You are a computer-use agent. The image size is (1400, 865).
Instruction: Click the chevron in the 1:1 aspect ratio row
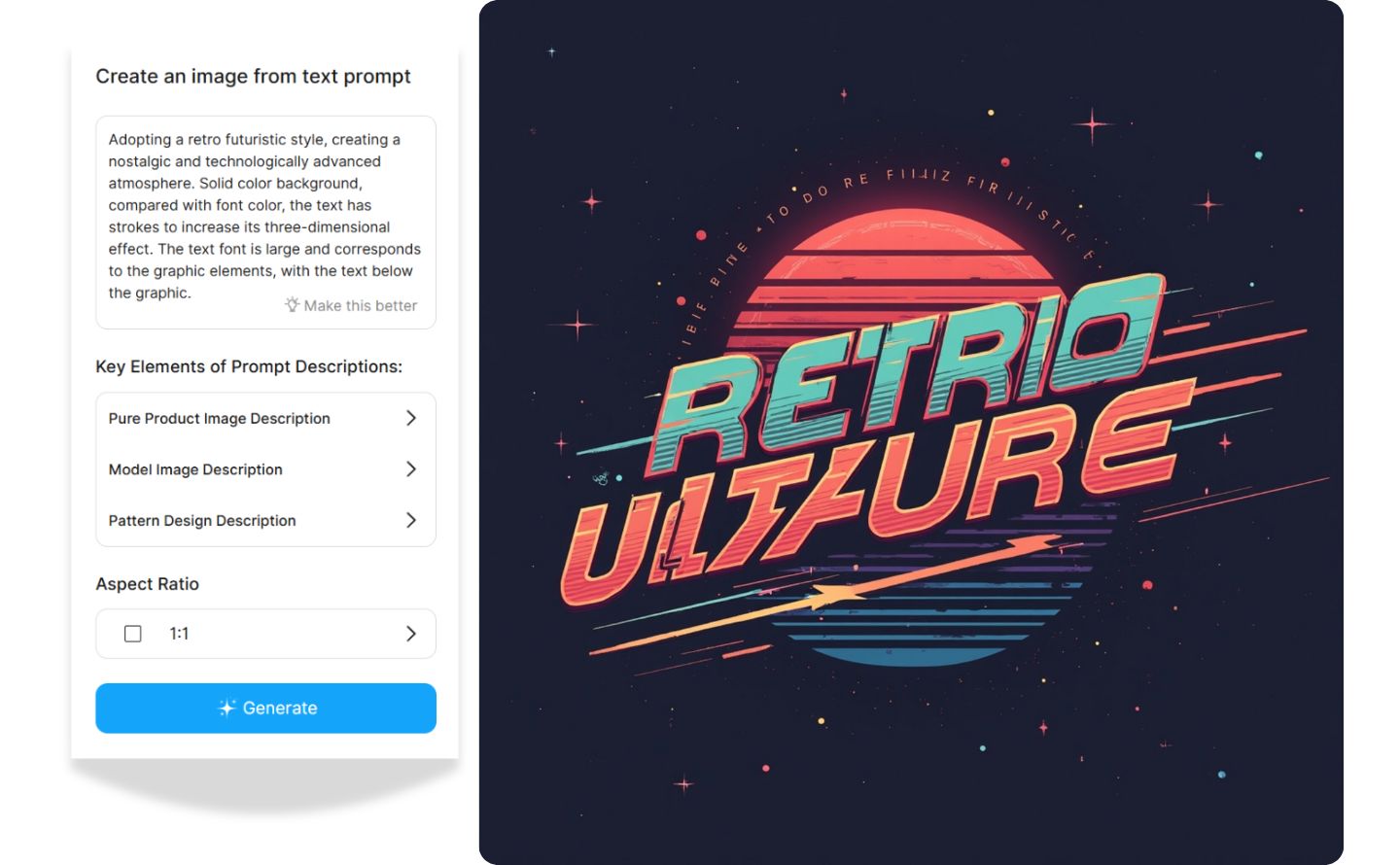tap(410, 634)
